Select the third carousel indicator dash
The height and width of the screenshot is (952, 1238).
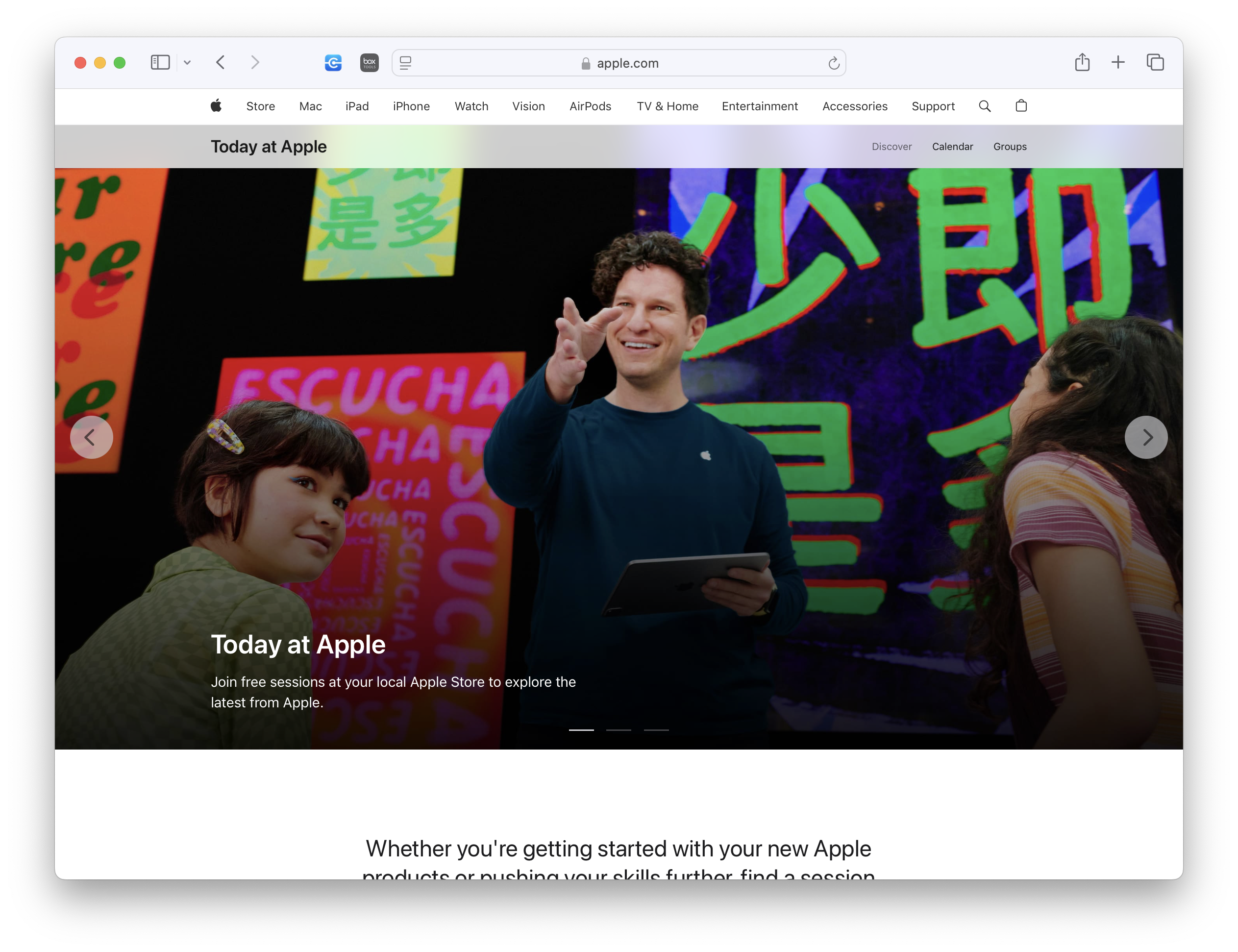tap(656, 730)
